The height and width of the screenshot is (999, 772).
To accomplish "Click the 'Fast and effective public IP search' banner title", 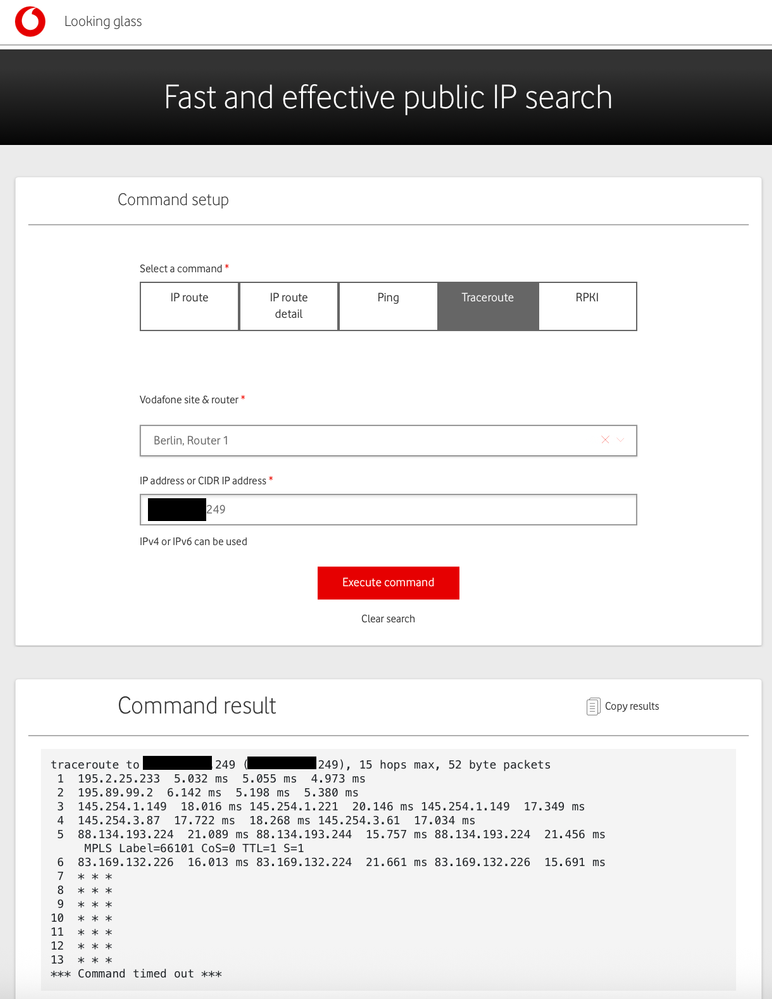I will coord(388,97).
